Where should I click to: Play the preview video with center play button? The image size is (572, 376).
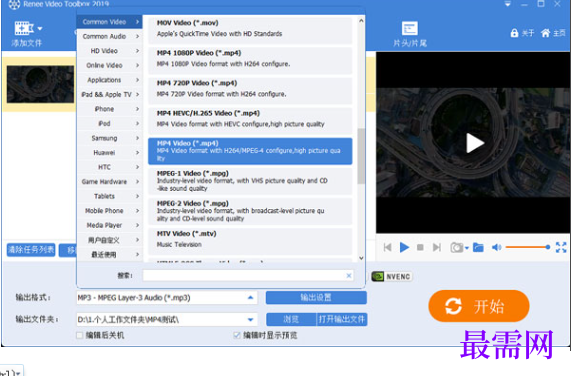475,143
